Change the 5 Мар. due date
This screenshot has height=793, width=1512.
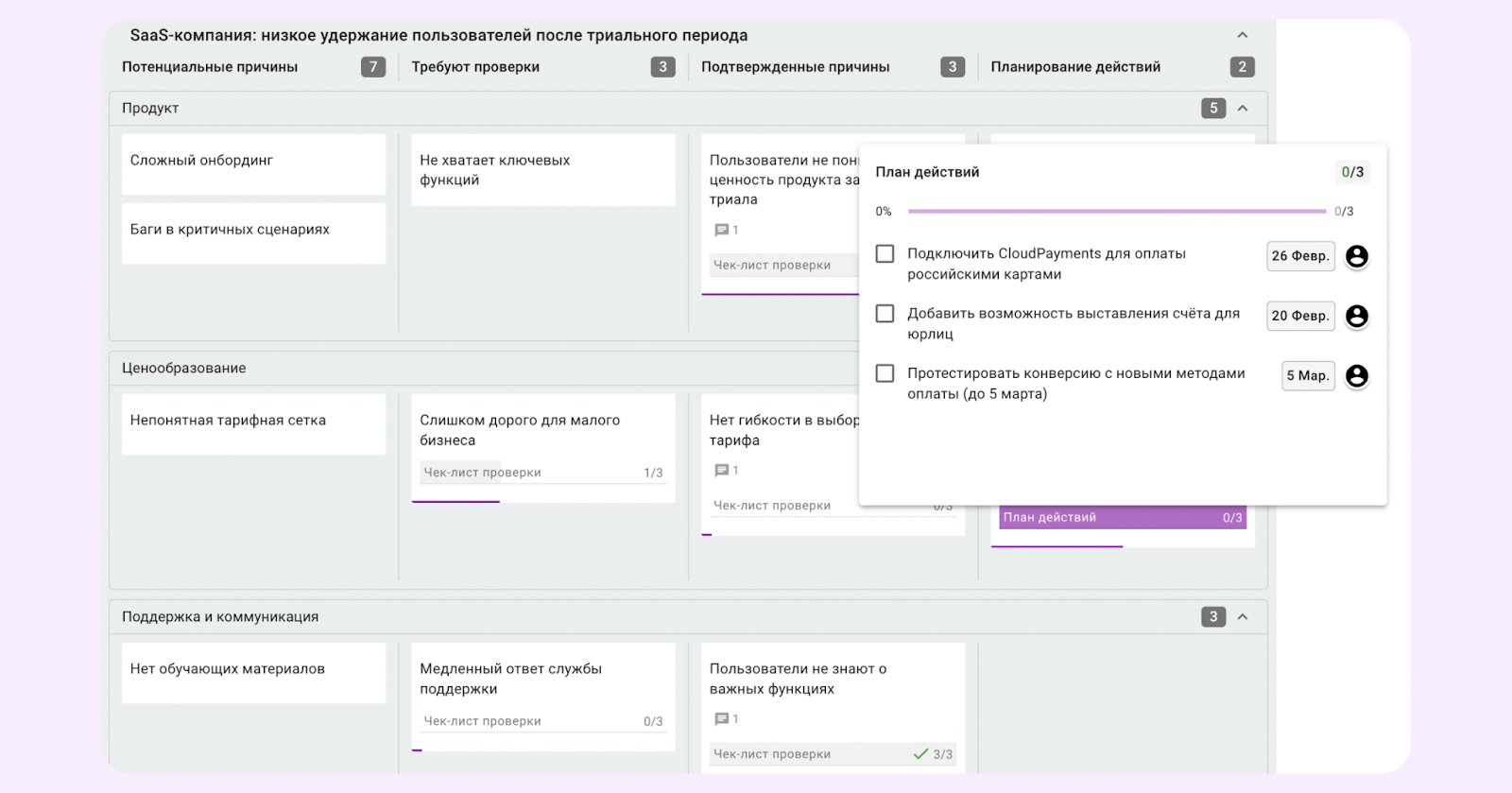(1307, 376)
